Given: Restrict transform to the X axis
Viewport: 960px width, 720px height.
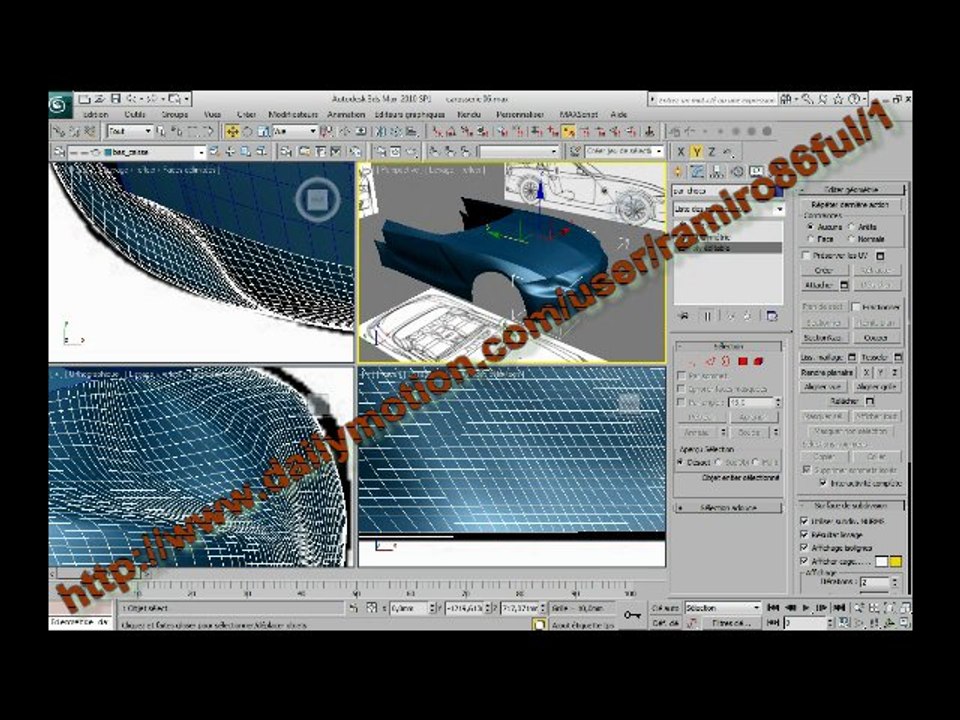Looking at the screenshot, I should 681,152.
